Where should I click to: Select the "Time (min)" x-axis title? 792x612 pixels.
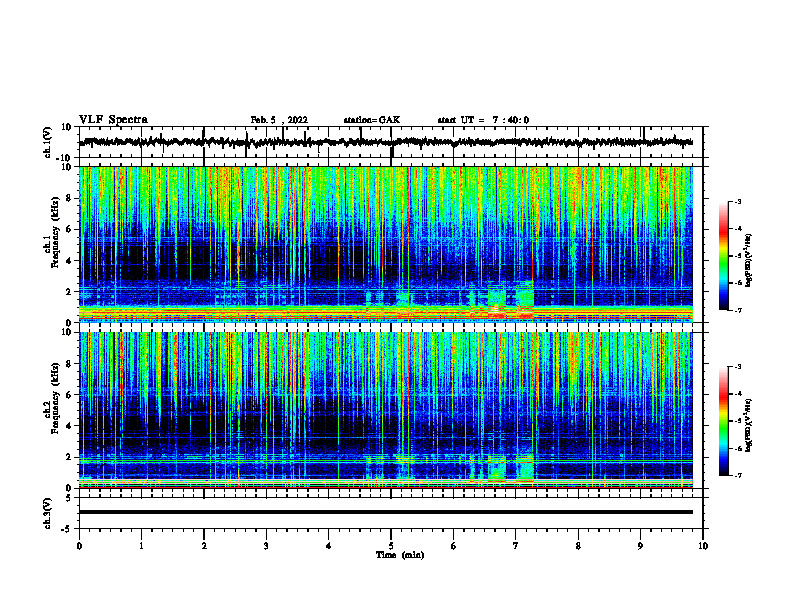[x=400, y=555]
